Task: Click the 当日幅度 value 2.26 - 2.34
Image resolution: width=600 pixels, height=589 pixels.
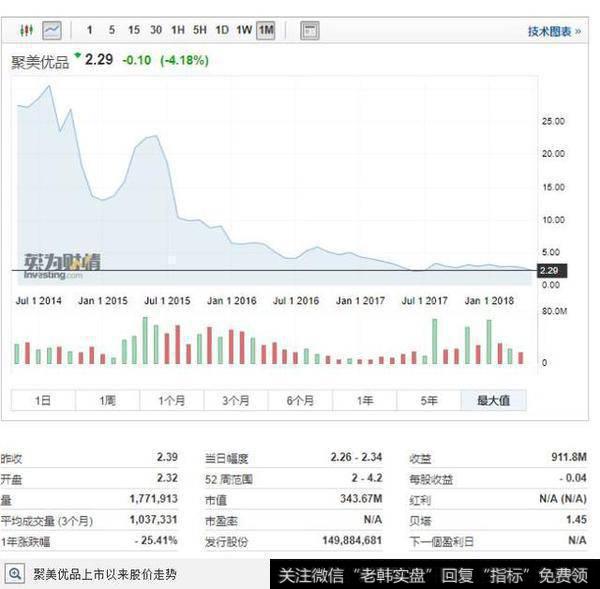Action: click(x=356, y=457)
